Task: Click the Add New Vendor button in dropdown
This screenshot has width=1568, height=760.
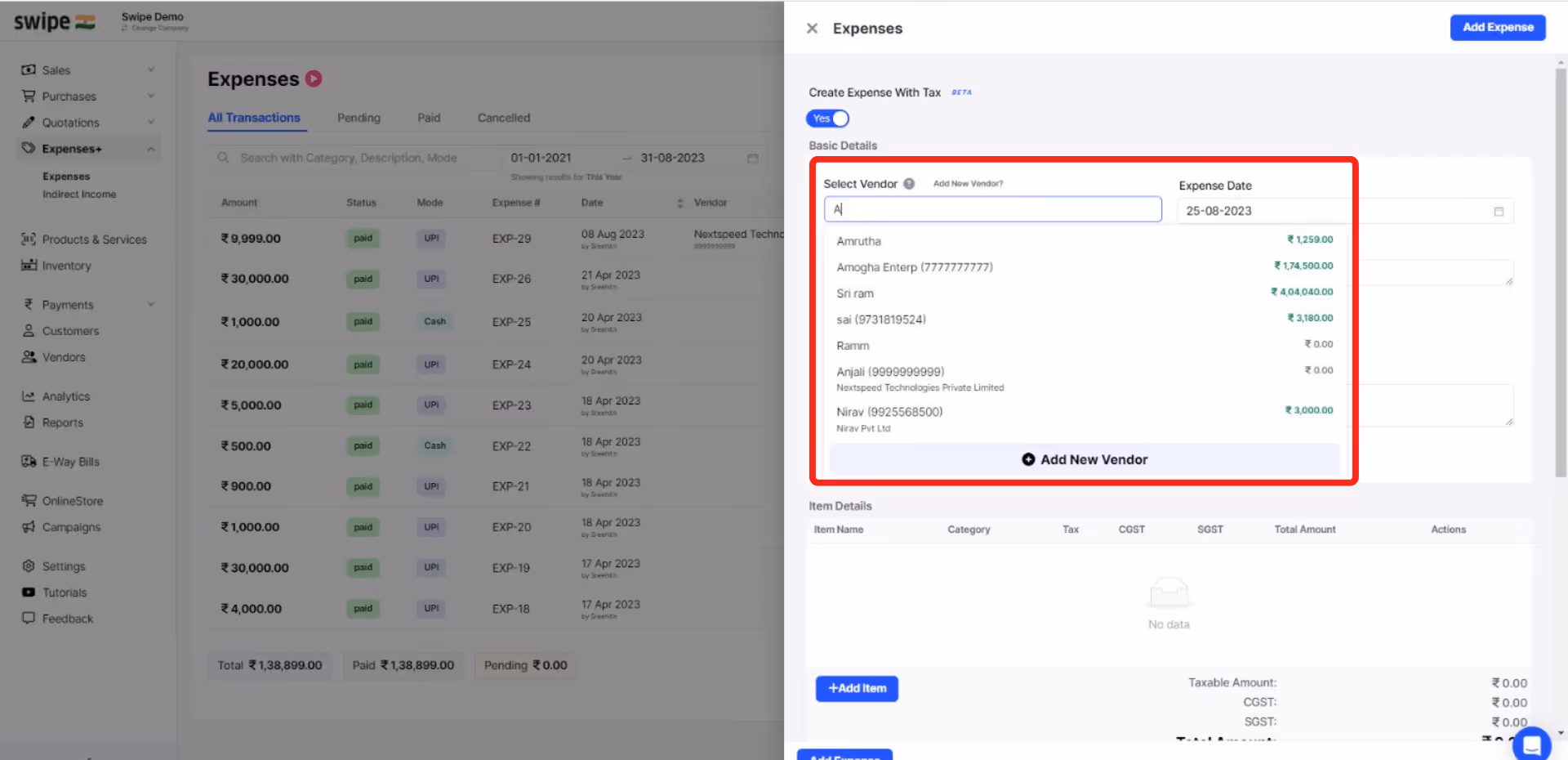Action: click(x=1085, y=459)
